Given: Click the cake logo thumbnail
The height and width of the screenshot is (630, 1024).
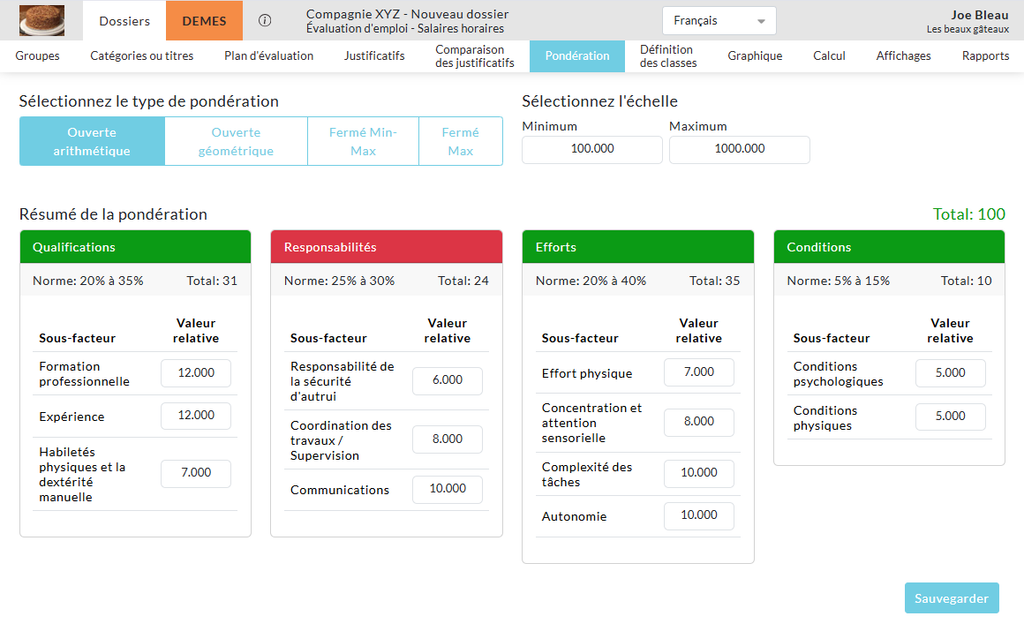Looking at the screenshot, I should [x=42, y=20].
